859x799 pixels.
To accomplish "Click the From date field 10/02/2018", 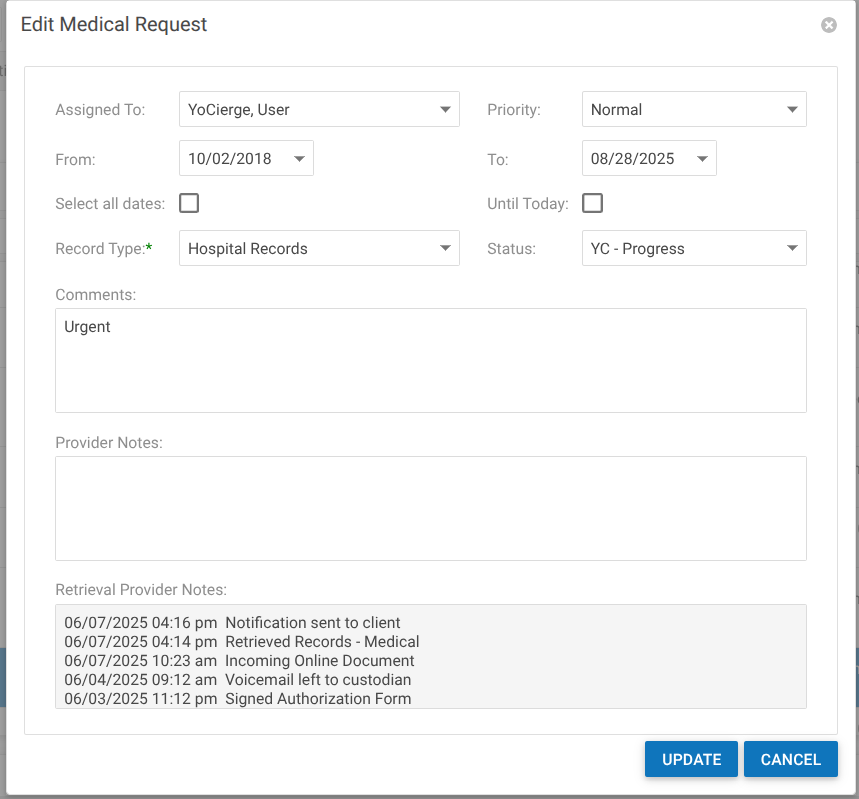I will (231, 159).
